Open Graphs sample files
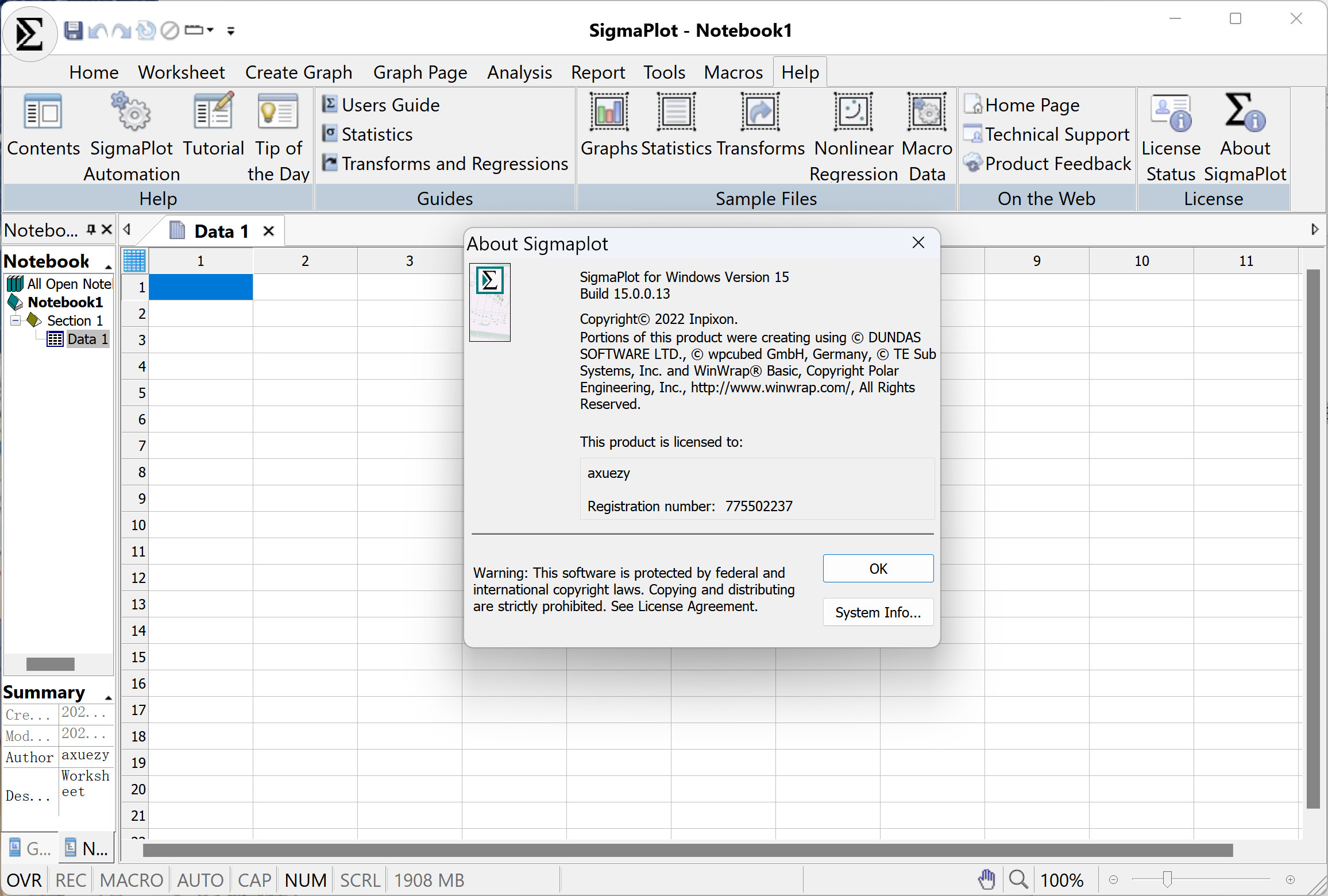 609,125
